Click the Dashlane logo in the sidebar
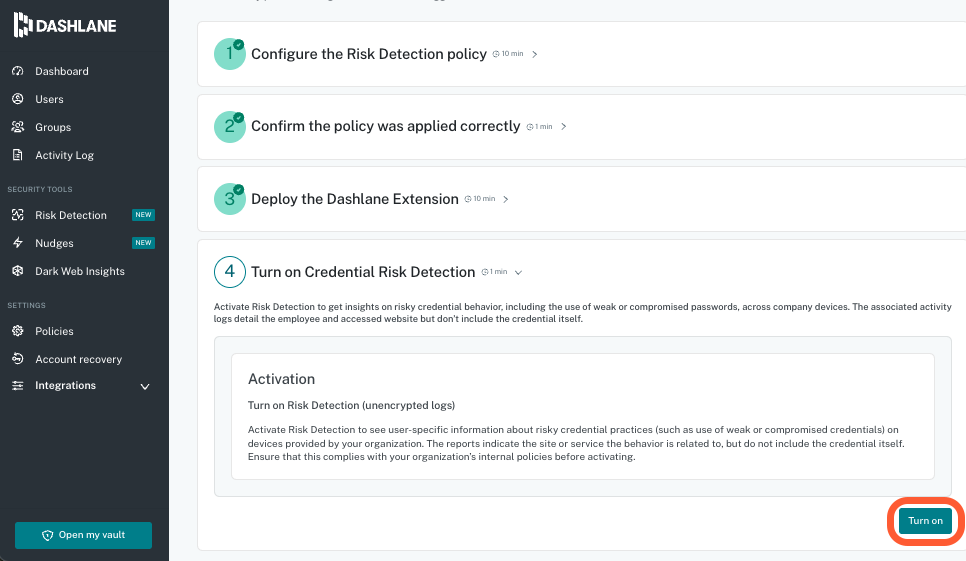This screenshot has height=561, width=966. click(65, 26)
